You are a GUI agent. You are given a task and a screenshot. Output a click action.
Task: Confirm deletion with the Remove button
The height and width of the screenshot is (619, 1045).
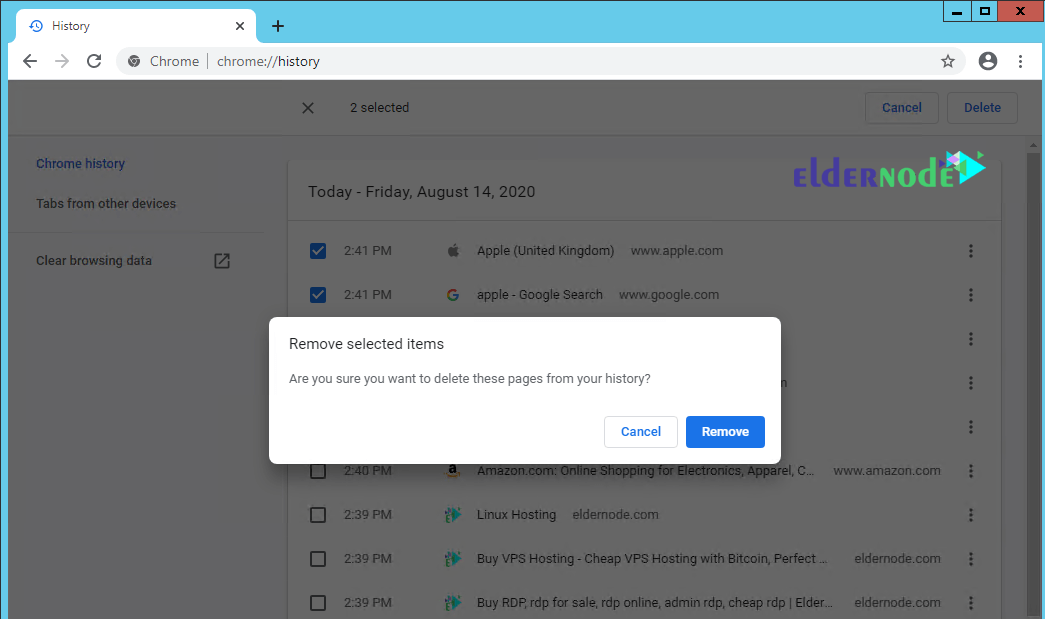pos(725,432)
